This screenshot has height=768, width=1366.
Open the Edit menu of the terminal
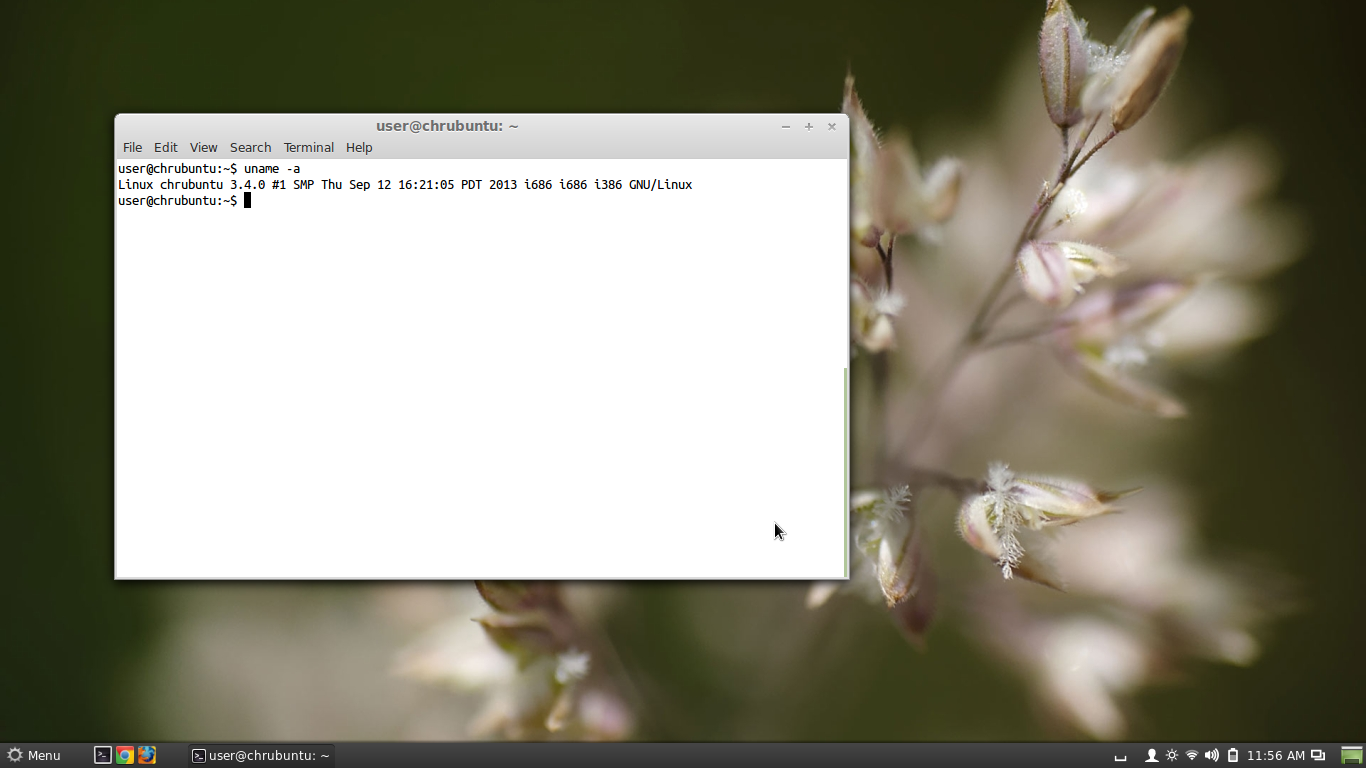tap(165, 147)
